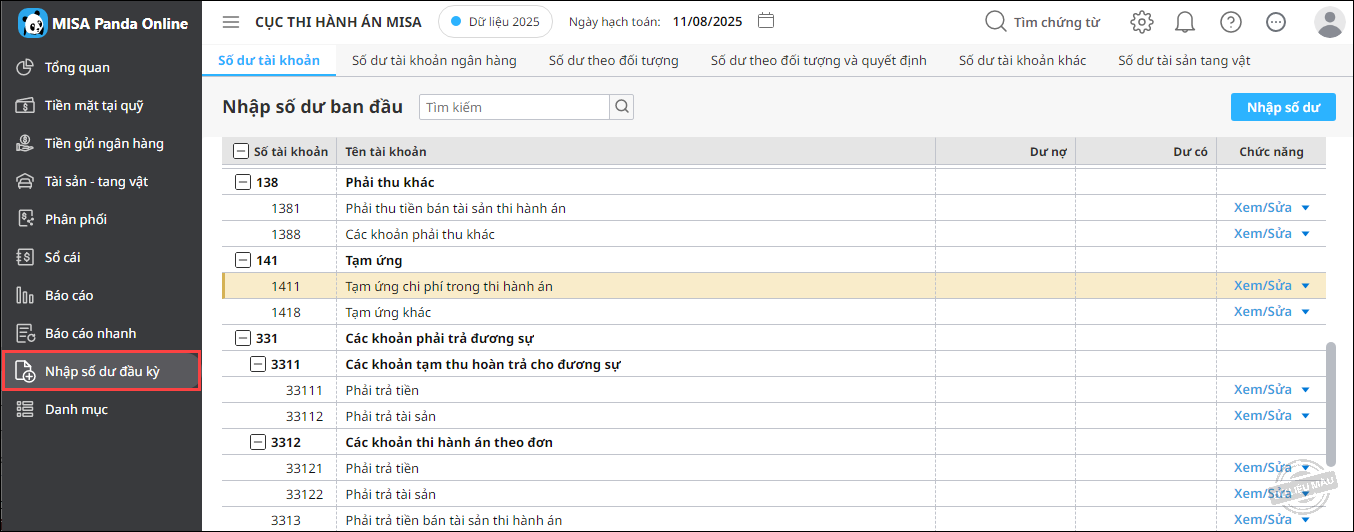Viewport: 1354px width, 532px height.
Task: Click Xem/Sửa link for account 1418
Action: pyautogui.click(x=1262, y=312)
